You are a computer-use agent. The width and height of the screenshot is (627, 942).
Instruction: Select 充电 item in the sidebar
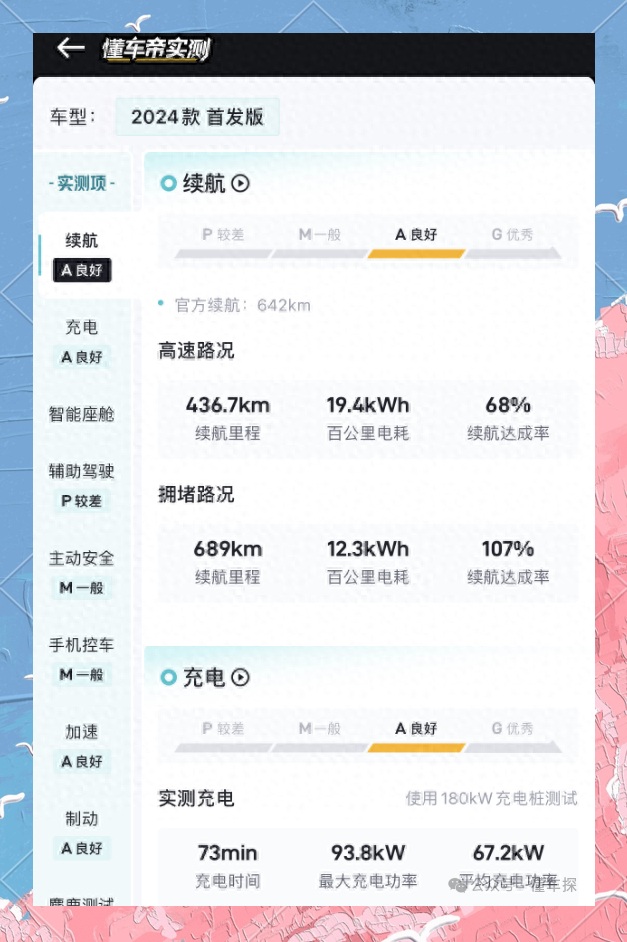click(82, 342)
